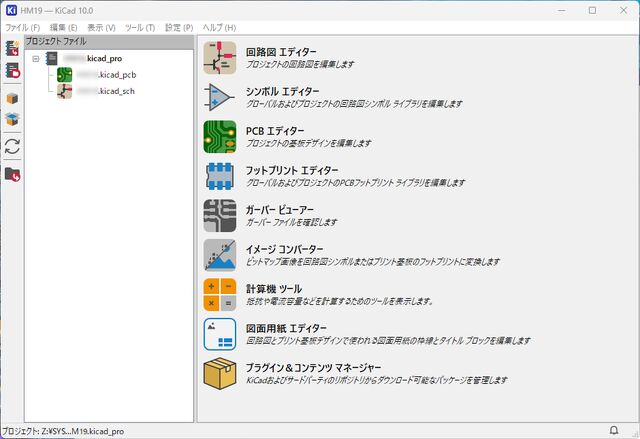Image resolution: width=640 pixels, height=439 pixels.
Task: Click the archive project box icon
Action: coord(12,98)
